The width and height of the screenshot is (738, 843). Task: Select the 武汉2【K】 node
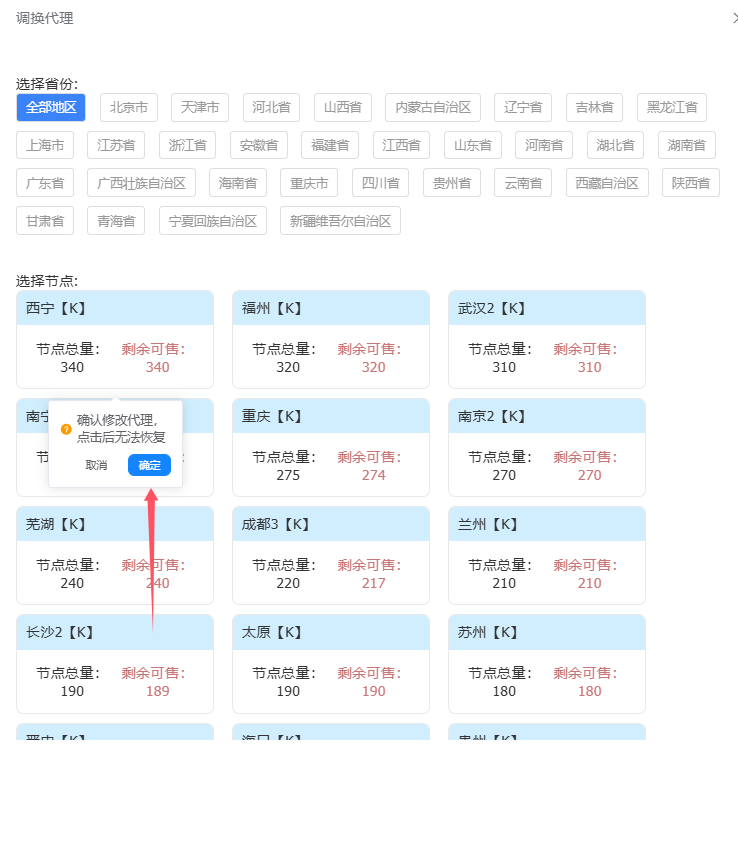click(x=546, y=339)
